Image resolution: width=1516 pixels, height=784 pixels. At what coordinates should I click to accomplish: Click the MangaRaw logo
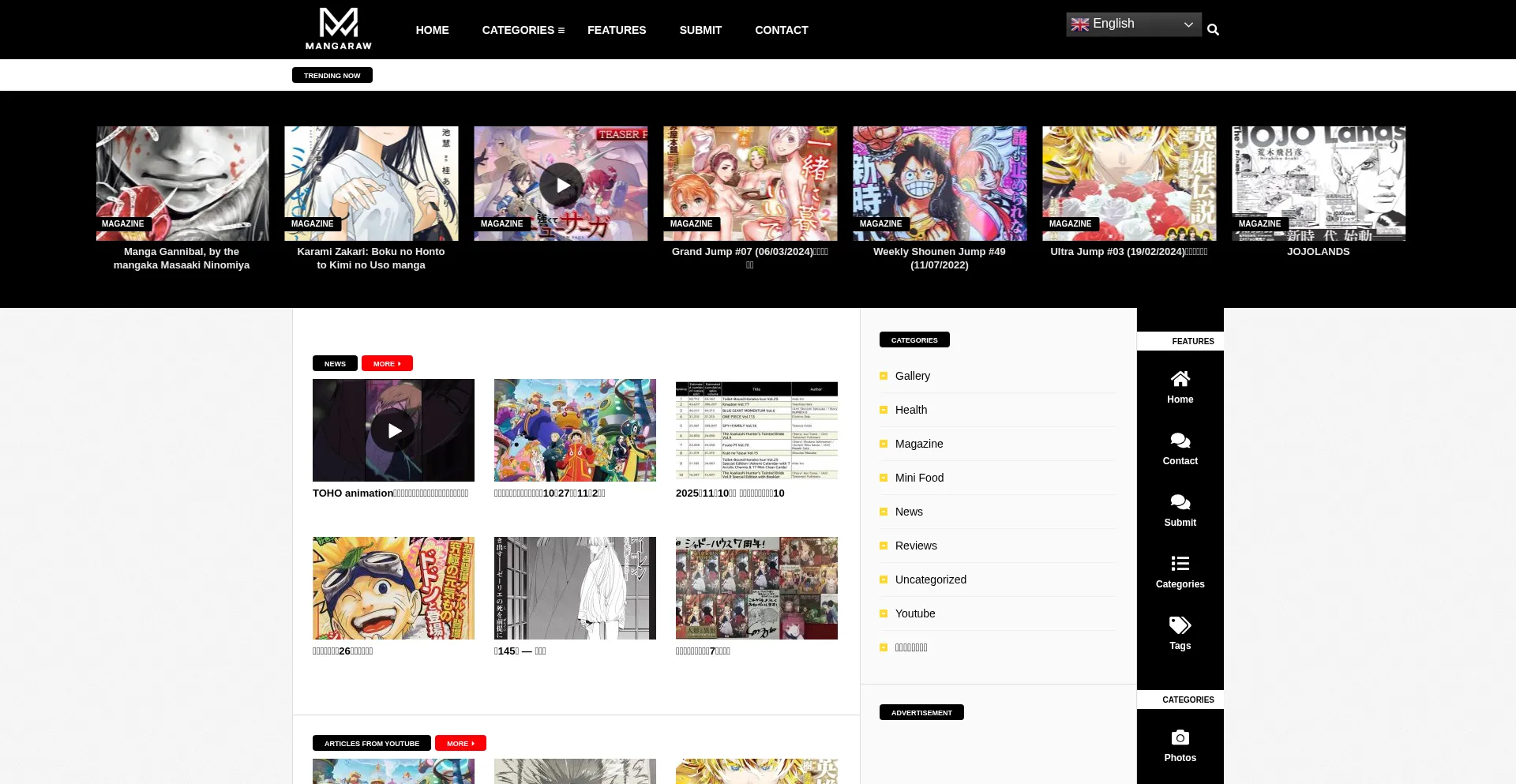pos(339,29)
